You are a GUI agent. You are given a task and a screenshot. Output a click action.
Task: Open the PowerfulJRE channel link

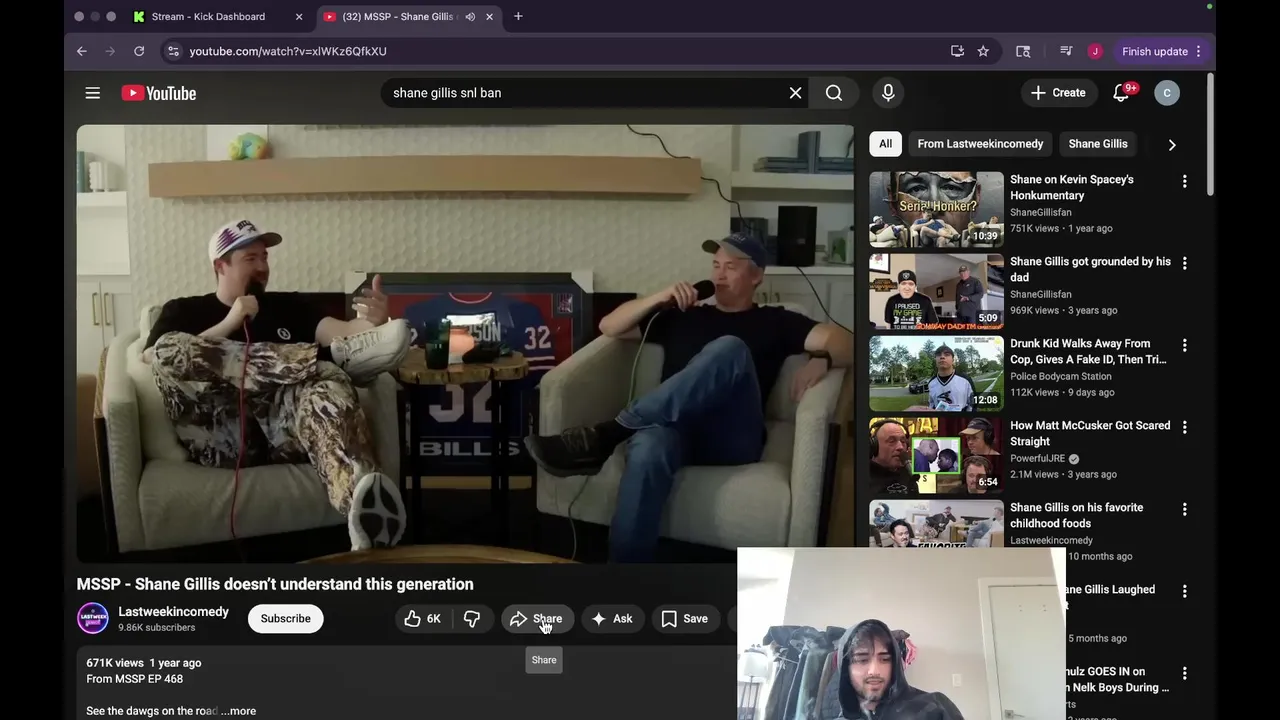[1038, 458]
